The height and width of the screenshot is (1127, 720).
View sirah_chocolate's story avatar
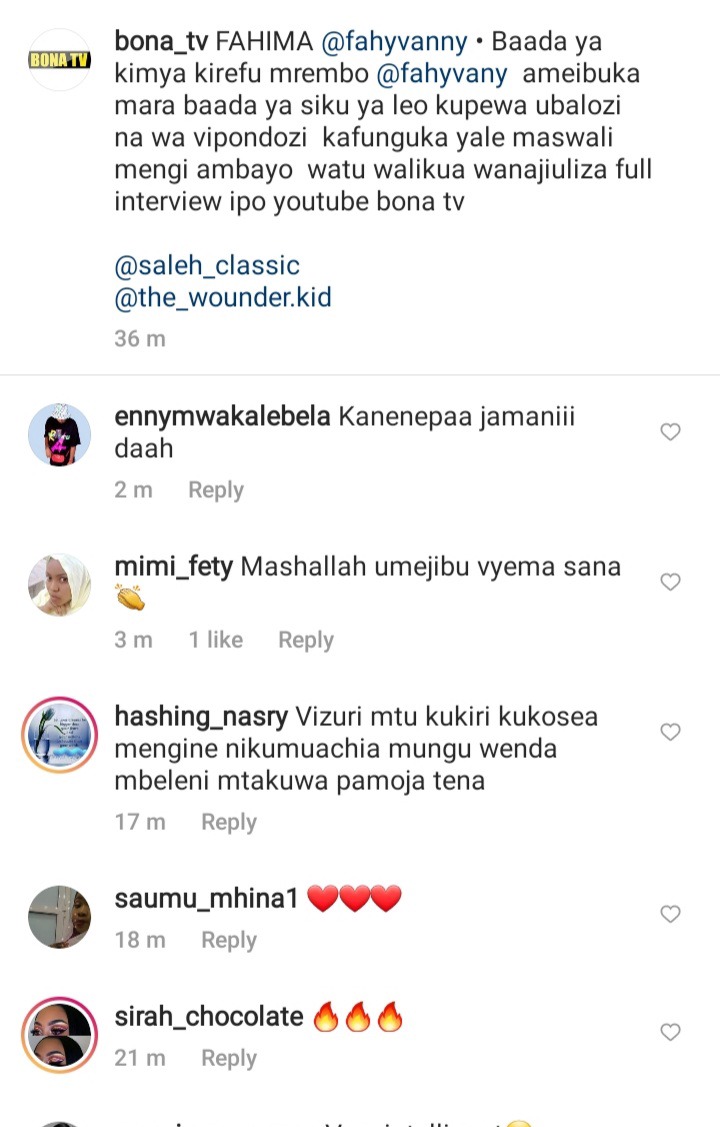click(60, 1035)
